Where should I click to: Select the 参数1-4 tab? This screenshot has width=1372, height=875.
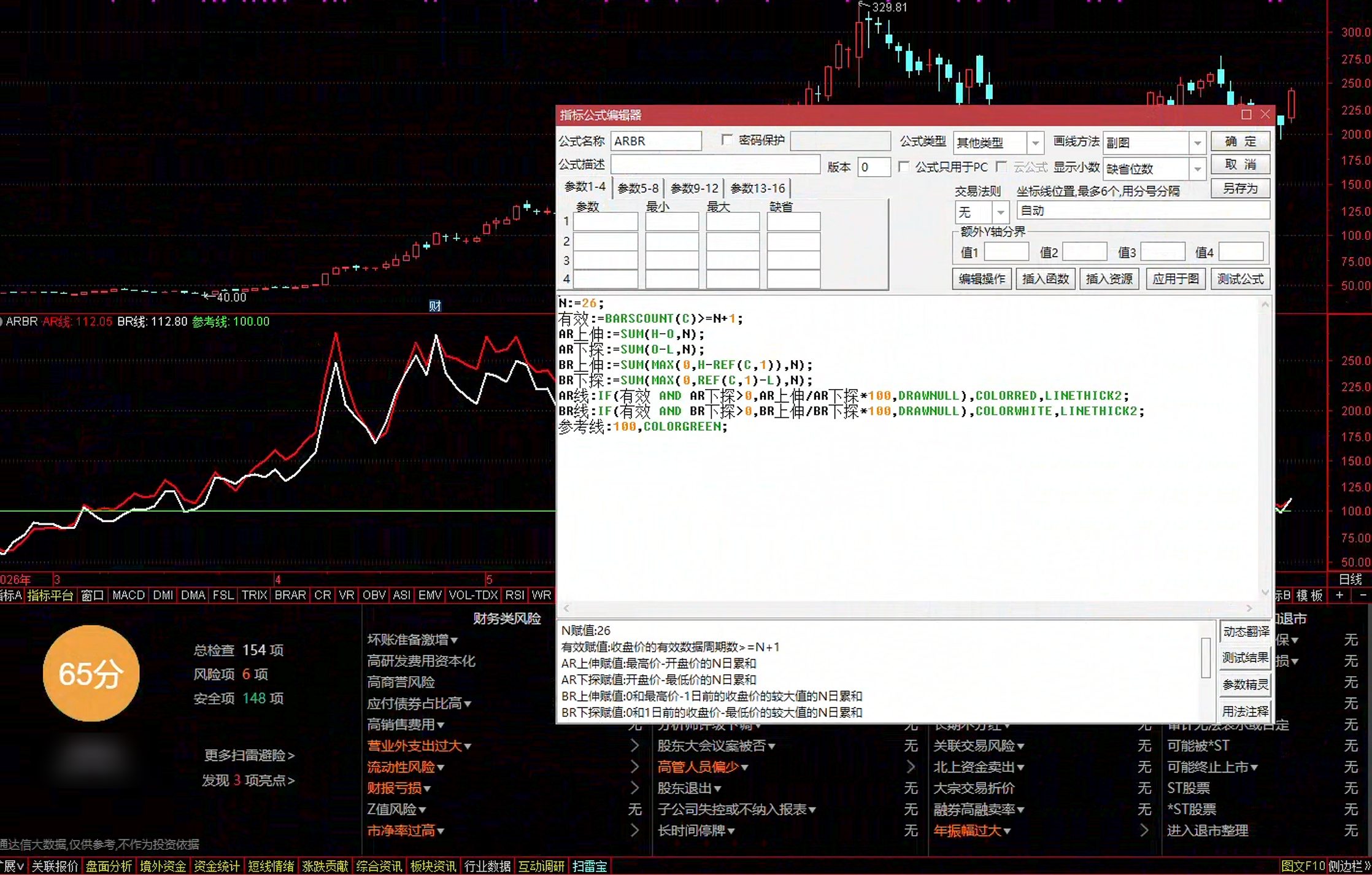585,187
